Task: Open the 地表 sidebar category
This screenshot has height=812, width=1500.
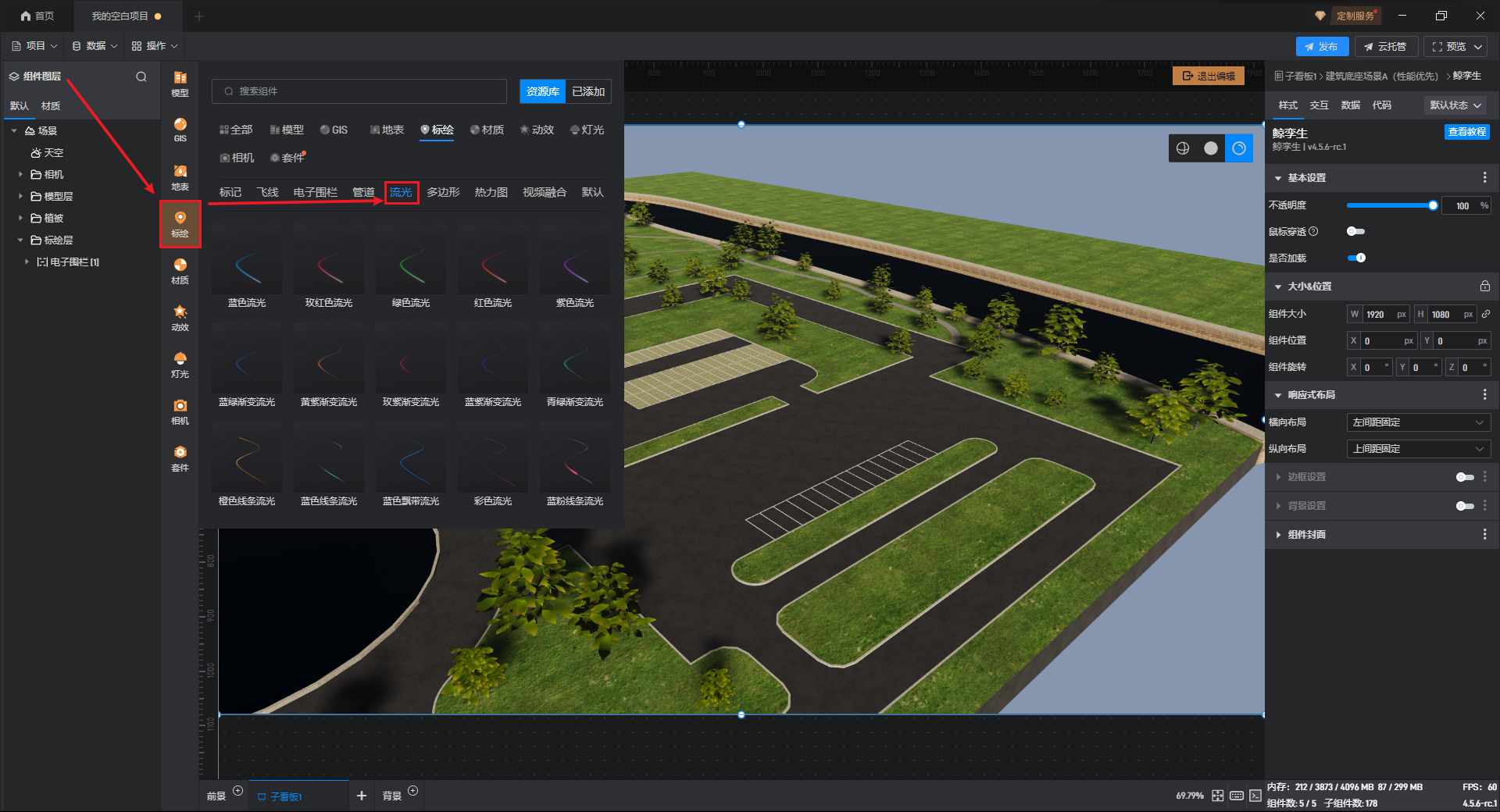Action: 180,177
